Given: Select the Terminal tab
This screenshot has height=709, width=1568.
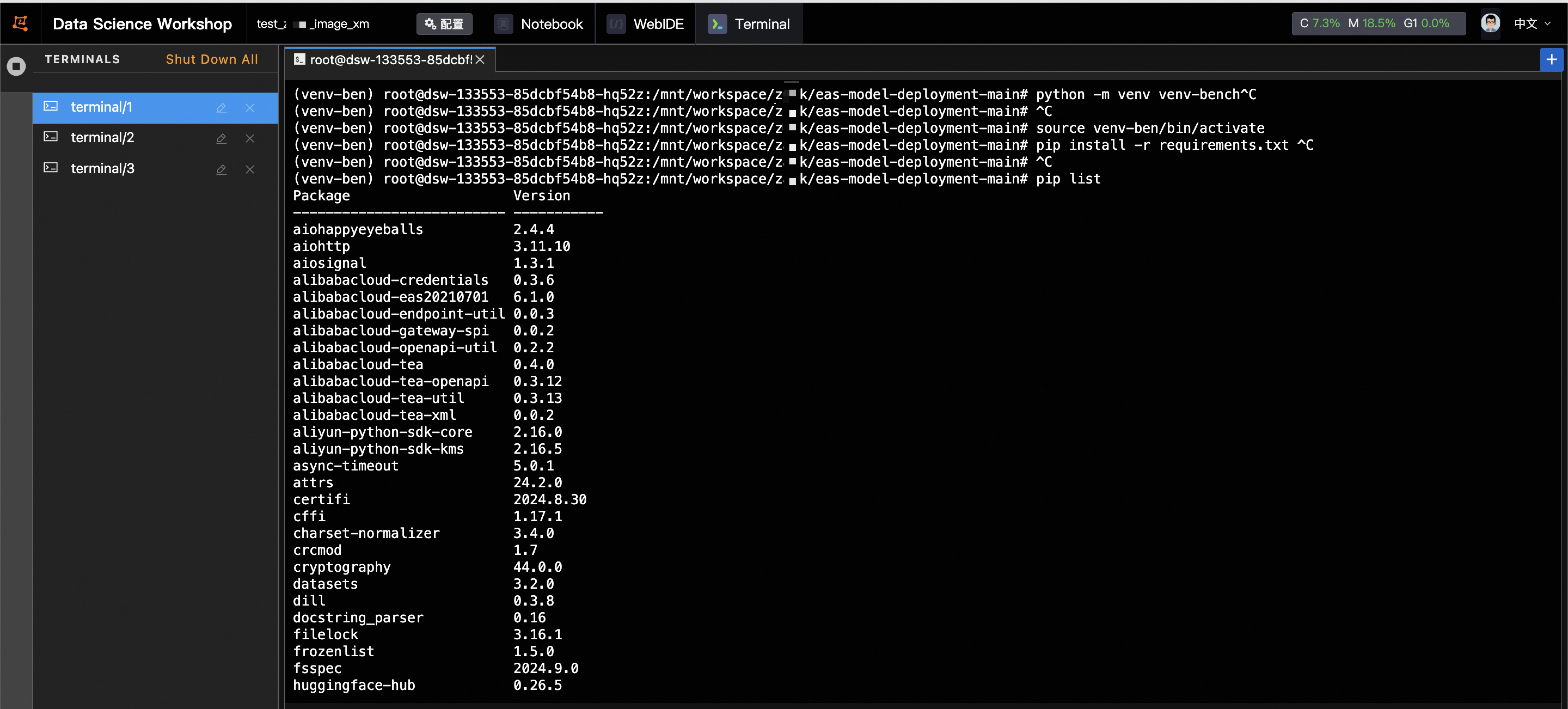Looking at the screenshot, I should (749, 24).
